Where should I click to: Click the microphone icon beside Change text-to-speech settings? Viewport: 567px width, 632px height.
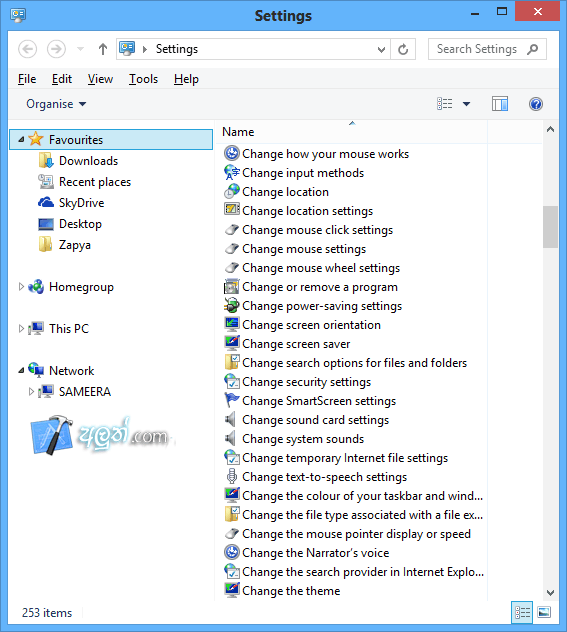pyautogui.click(x=232, y=476)
